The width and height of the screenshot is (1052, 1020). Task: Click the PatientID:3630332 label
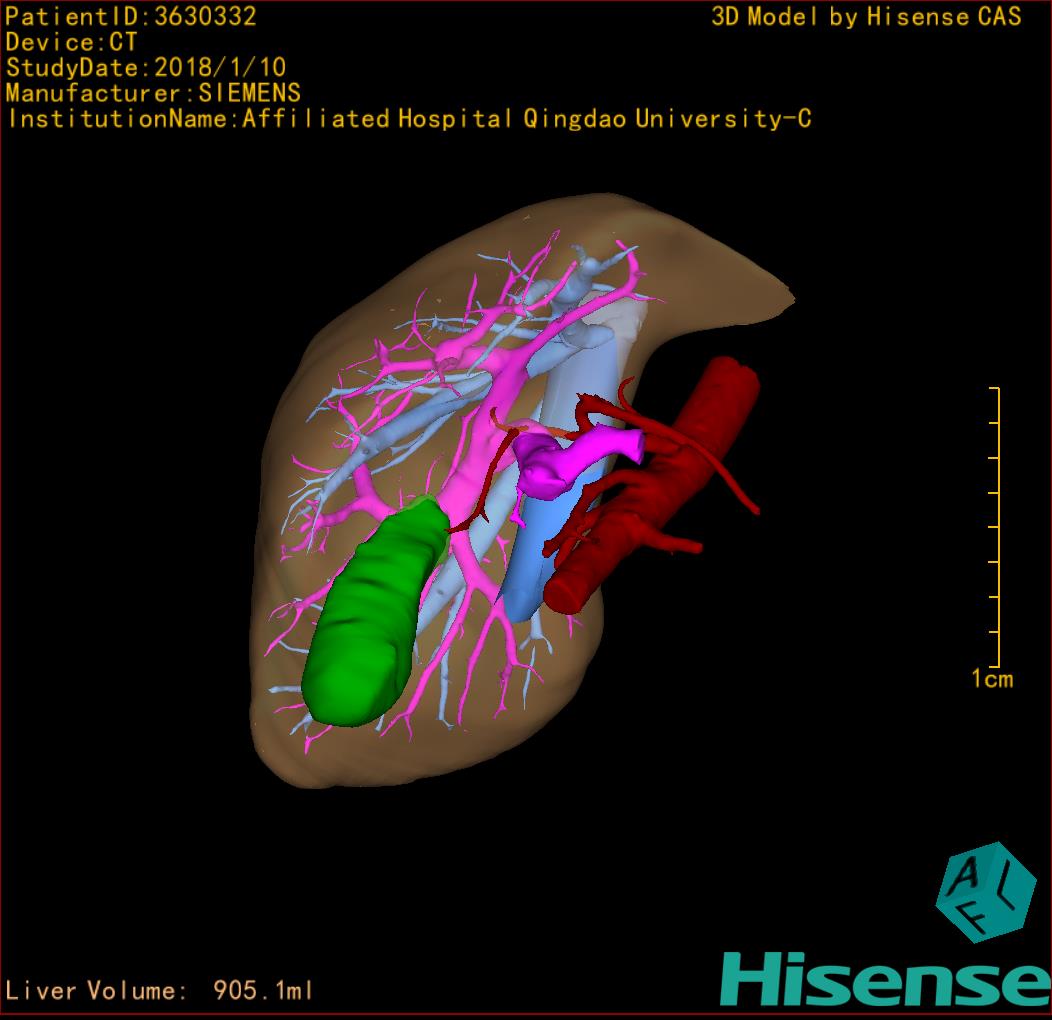coord(131,16)
